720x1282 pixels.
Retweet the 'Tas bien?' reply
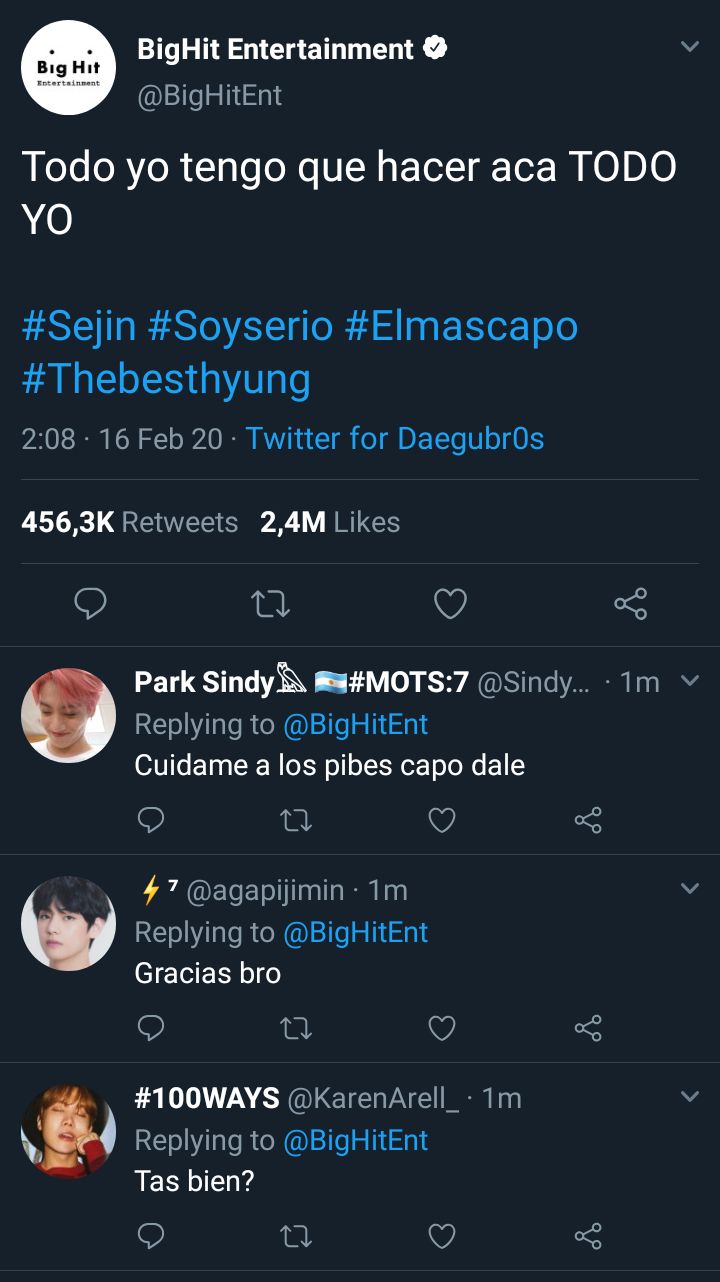coord(296,1237)
